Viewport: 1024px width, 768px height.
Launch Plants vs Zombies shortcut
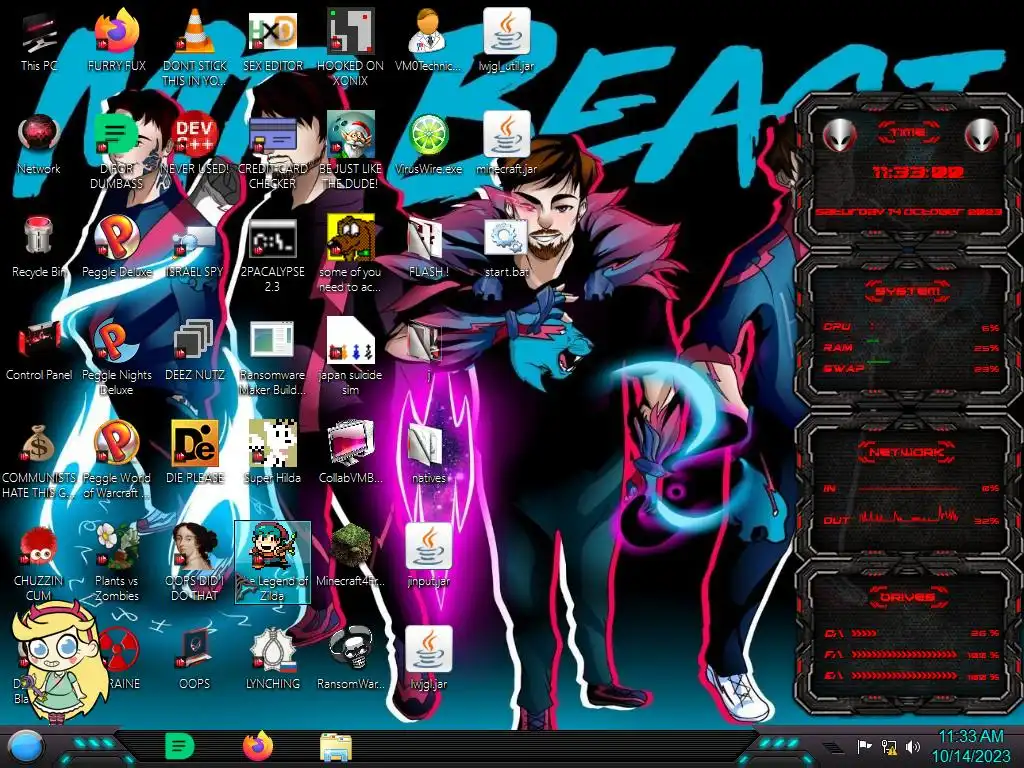pyautogui.click(x=116, y=564)
